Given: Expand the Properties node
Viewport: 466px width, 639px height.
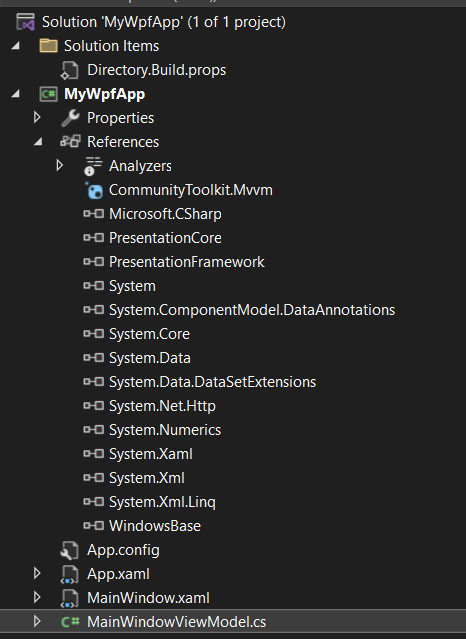Looking at the screenshot, I should click(x=37, y=118).
